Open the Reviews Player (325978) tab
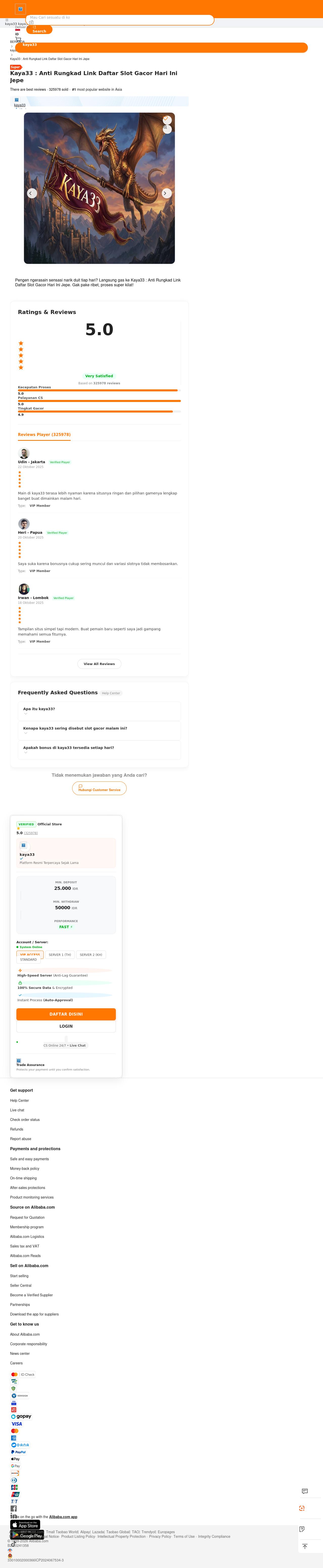This screenshot has width=323, height=1568. (44, 435)
